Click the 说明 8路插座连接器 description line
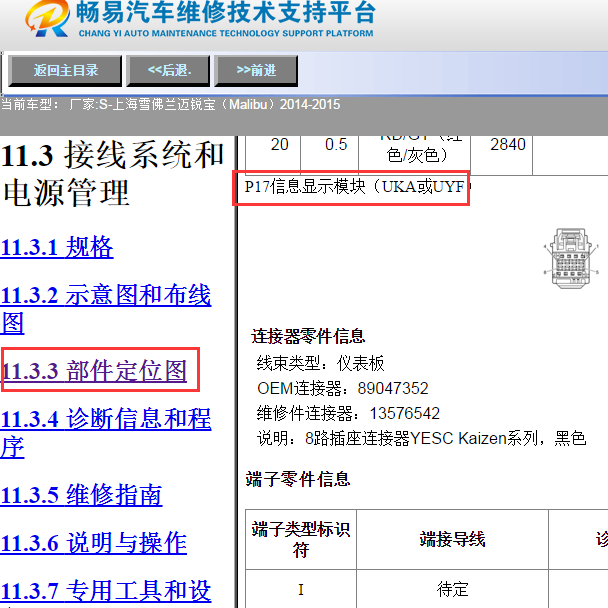 click(421, 439)
